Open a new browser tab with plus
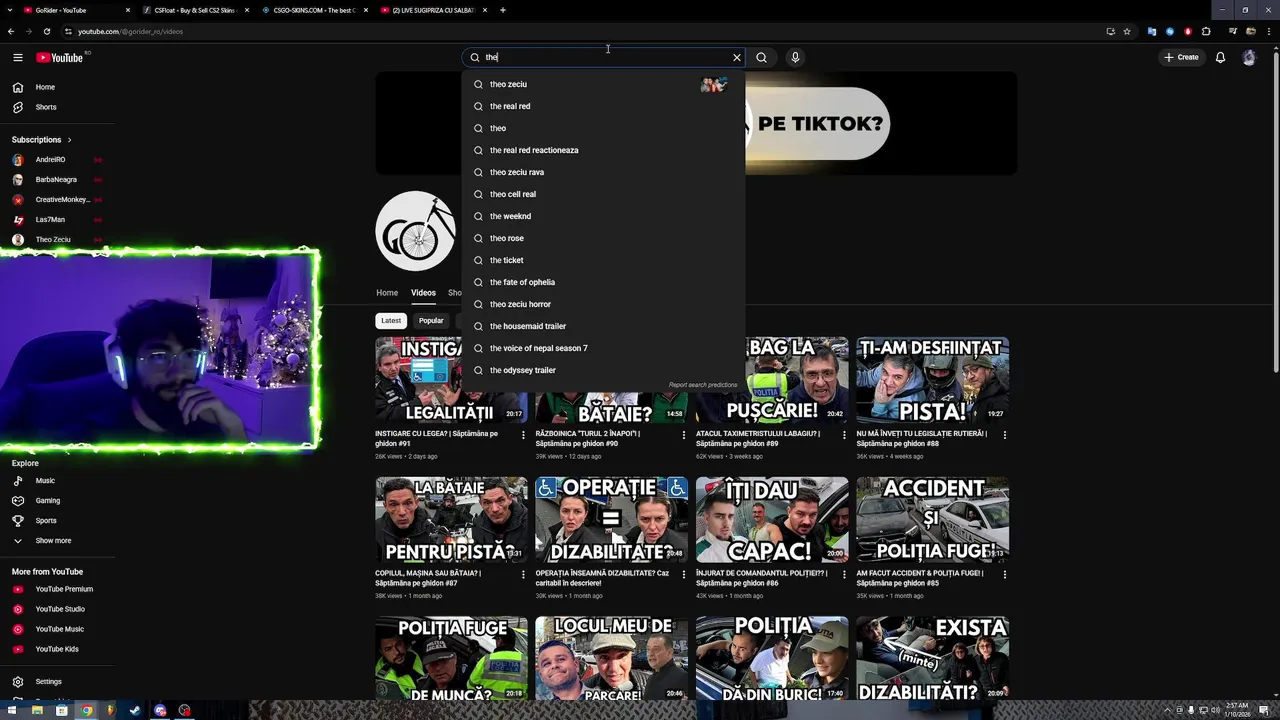1280x720 pixels. click(503, 10)
